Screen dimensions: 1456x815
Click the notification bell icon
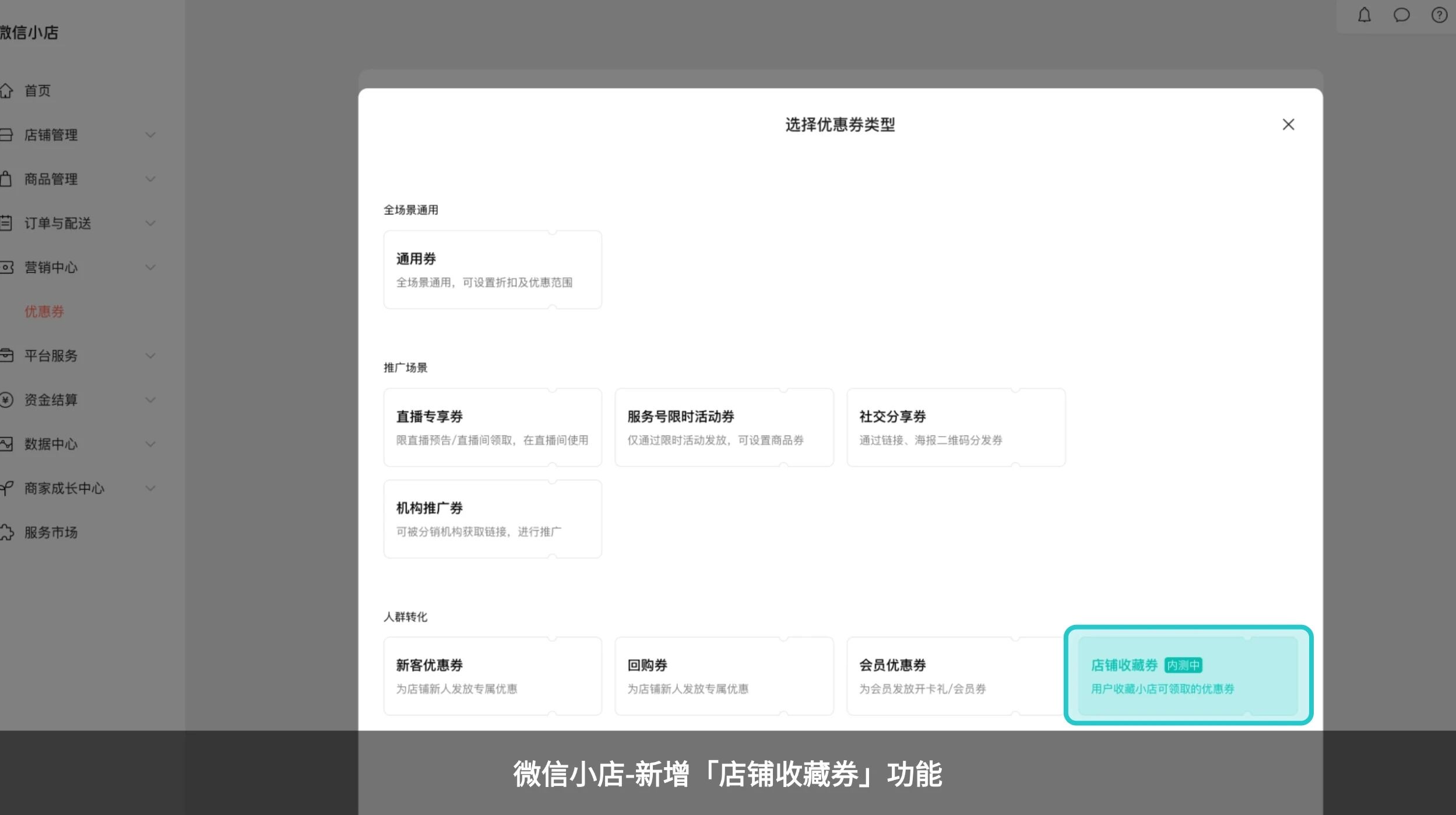tap(1364, 15)
